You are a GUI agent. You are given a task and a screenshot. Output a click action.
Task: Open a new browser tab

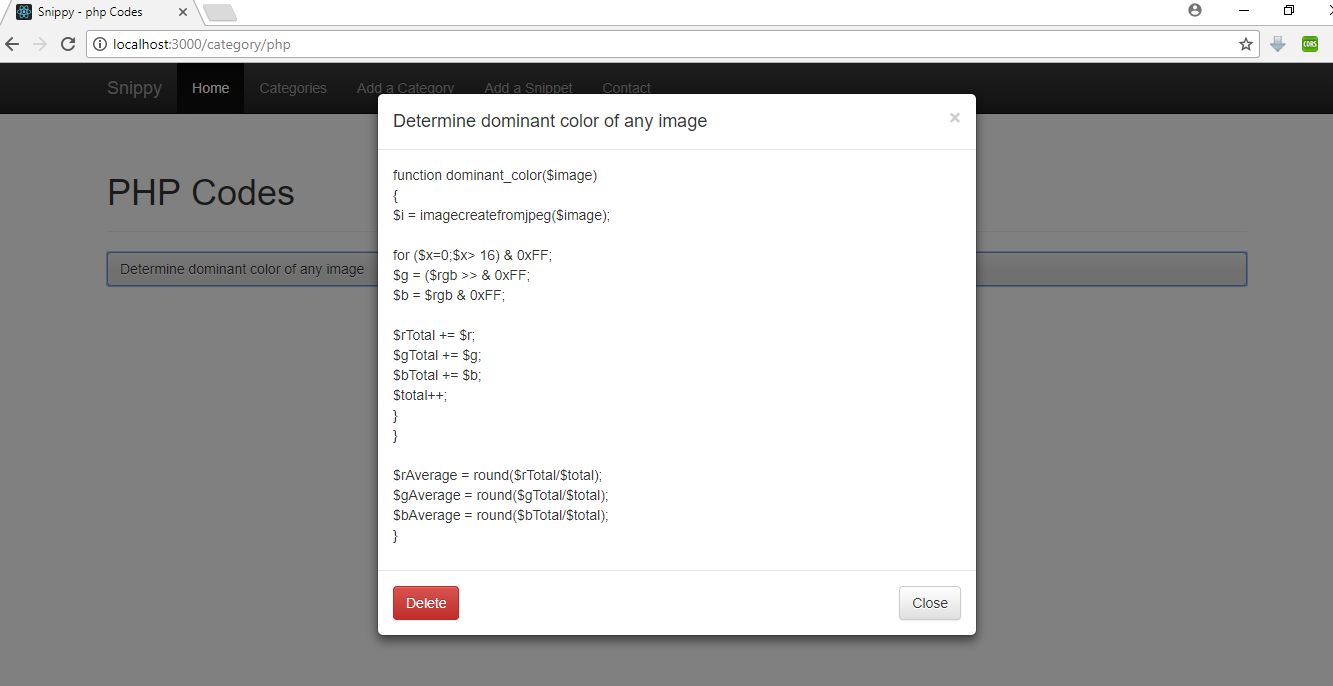click(219, 12)
